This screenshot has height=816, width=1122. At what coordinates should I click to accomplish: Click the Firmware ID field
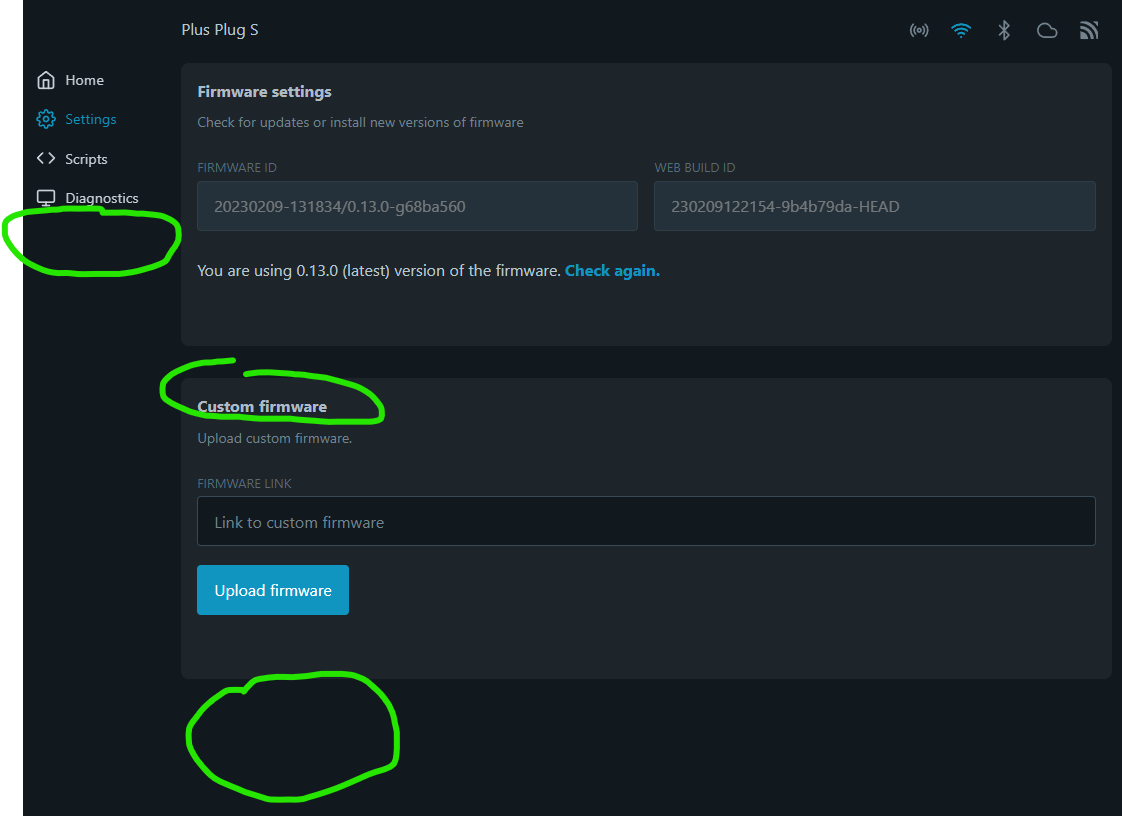click(x=417, y=206)
